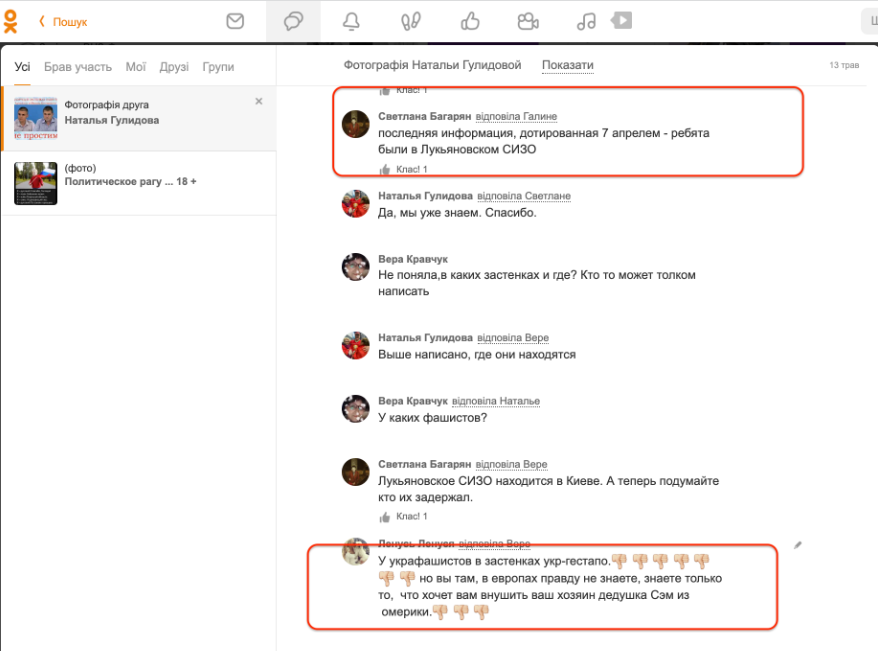Open the thumbs-up events icon
878x651 pixels.
click(470, 21)
